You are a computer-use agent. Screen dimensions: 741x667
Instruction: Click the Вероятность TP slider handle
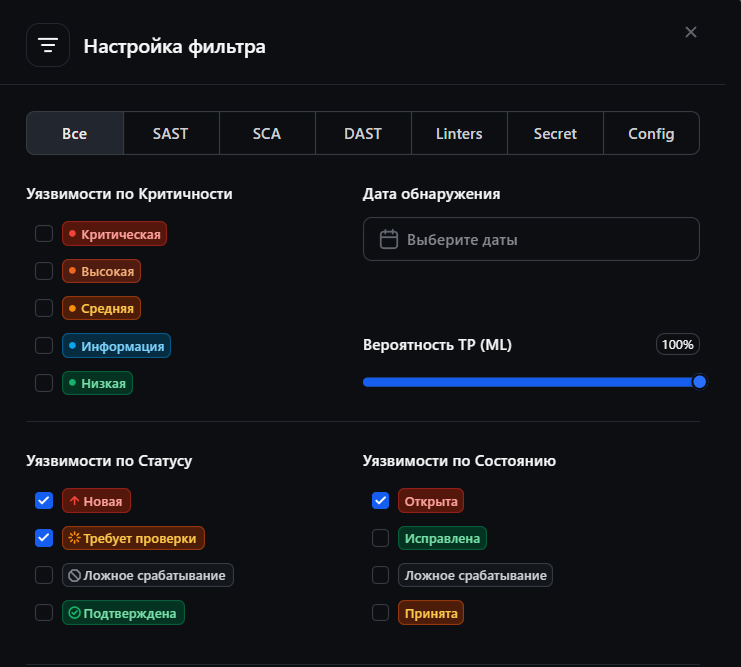699,382
